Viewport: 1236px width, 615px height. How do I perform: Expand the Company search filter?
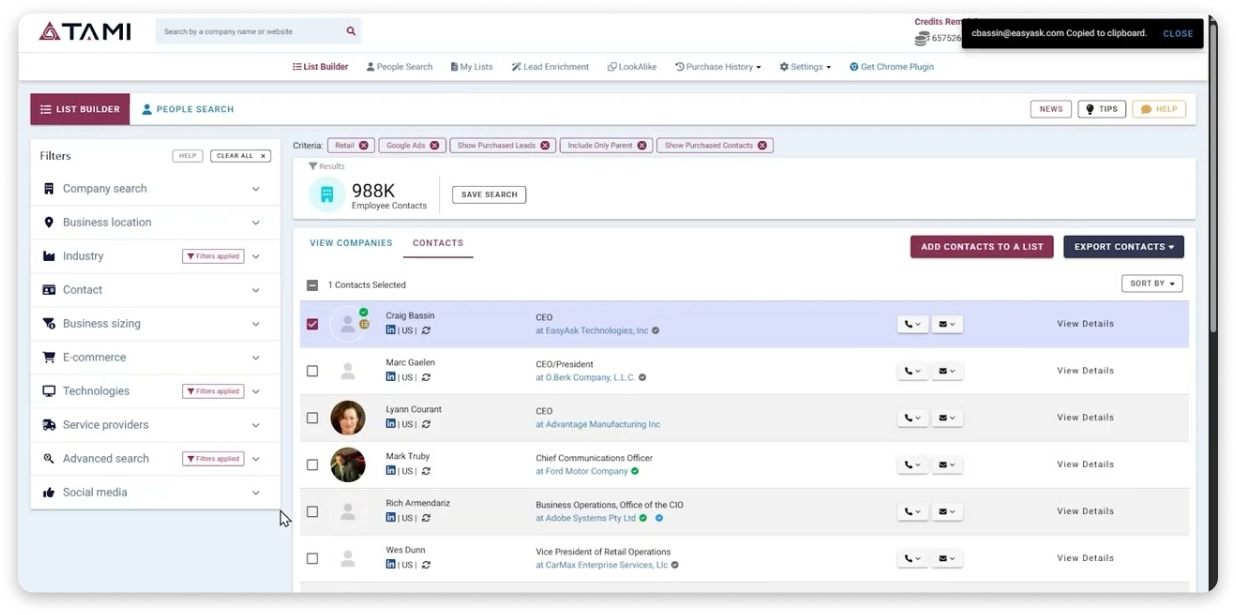[155, 189]
